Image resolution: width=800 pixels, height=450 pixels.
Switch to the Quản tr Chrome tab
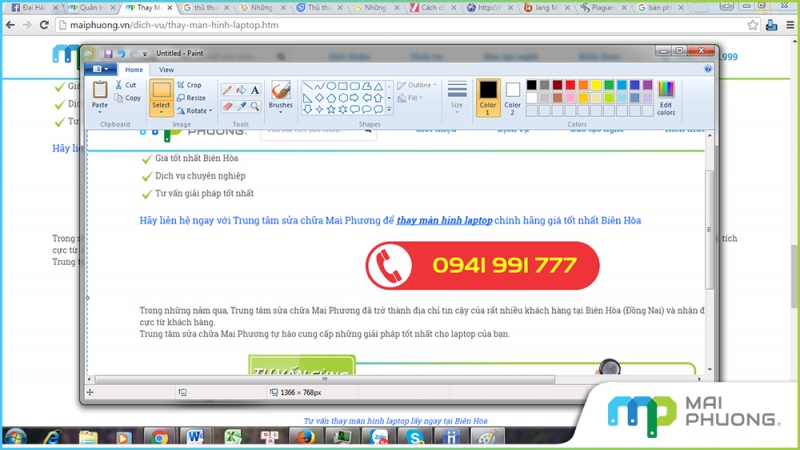91,8
